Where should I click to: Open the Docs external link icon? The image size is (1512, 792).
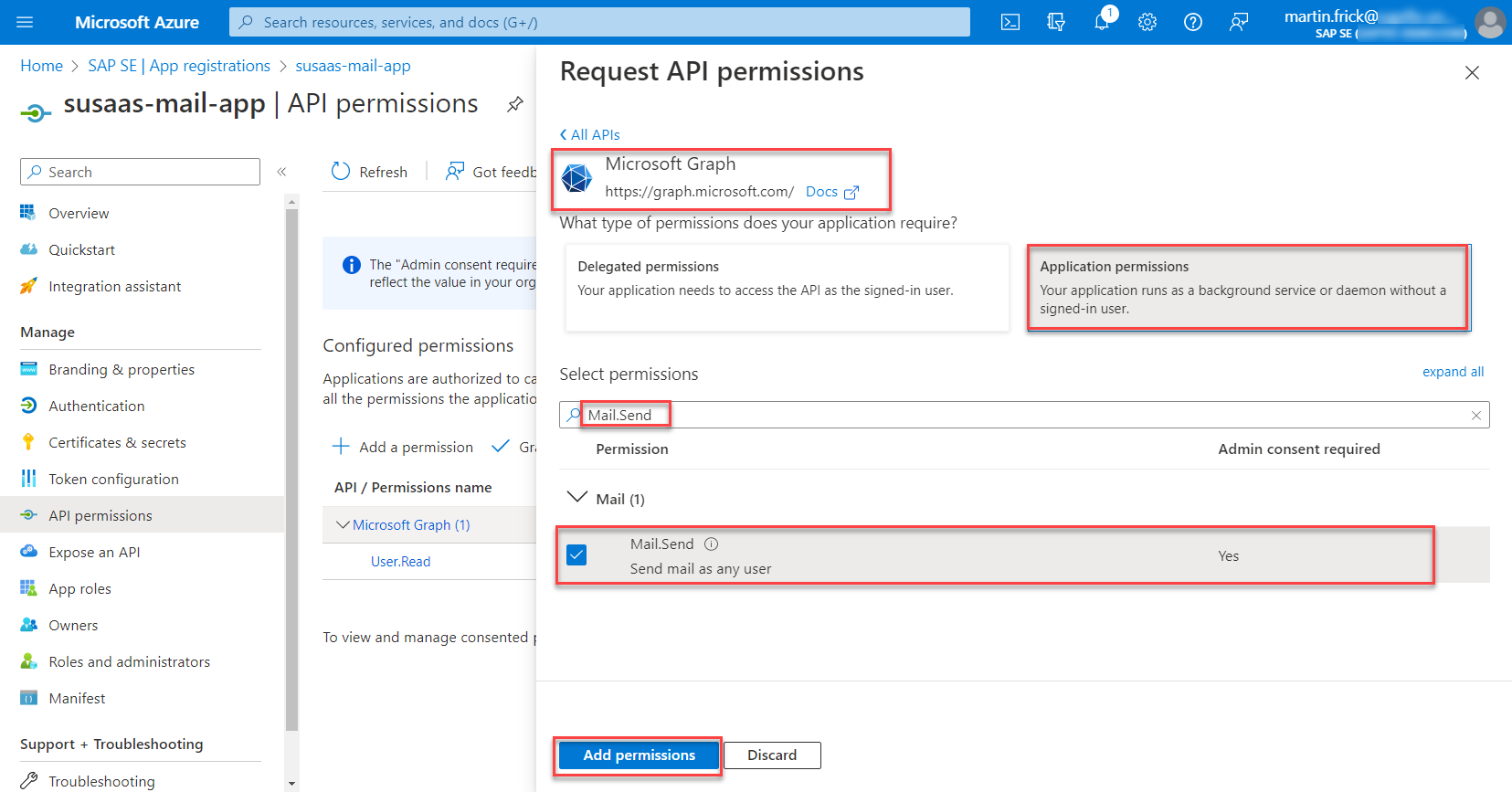[851, 192]
